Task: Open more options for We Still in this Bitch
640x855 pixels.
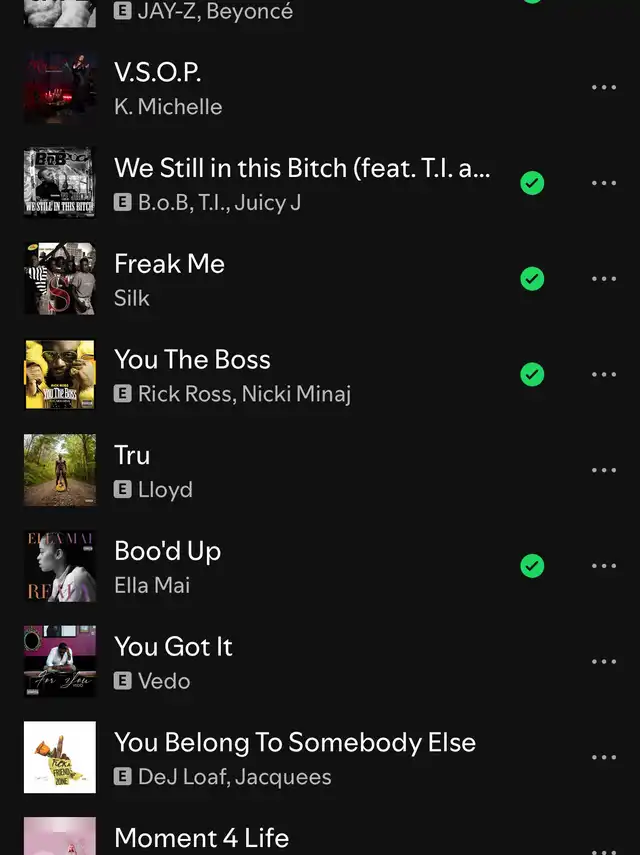Action: click(603, 183)
